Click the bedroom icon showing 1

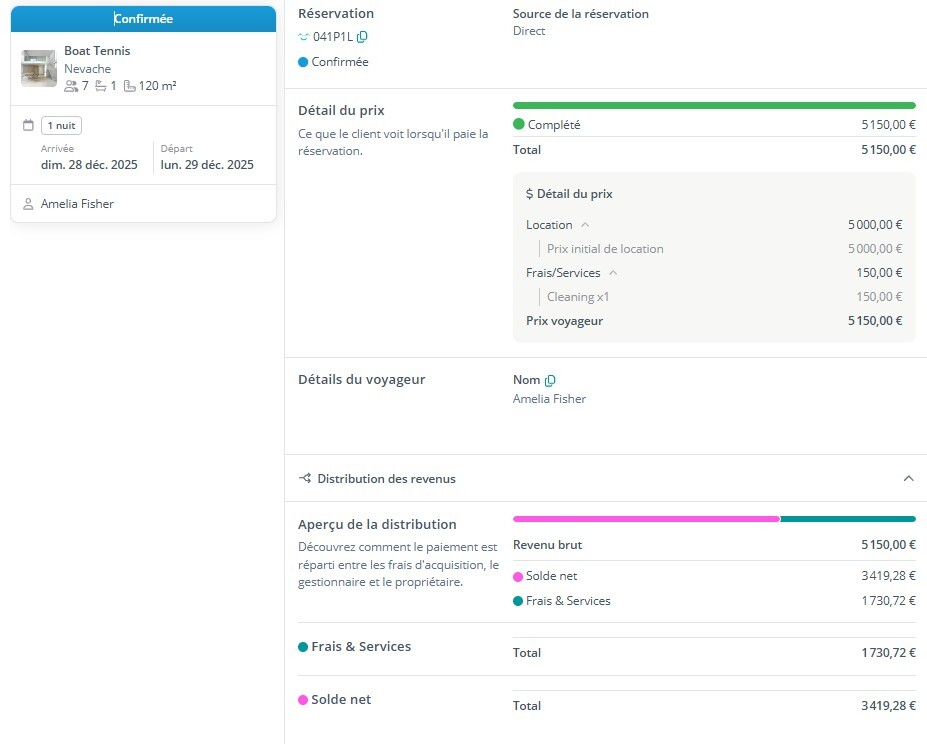[101, 86]
